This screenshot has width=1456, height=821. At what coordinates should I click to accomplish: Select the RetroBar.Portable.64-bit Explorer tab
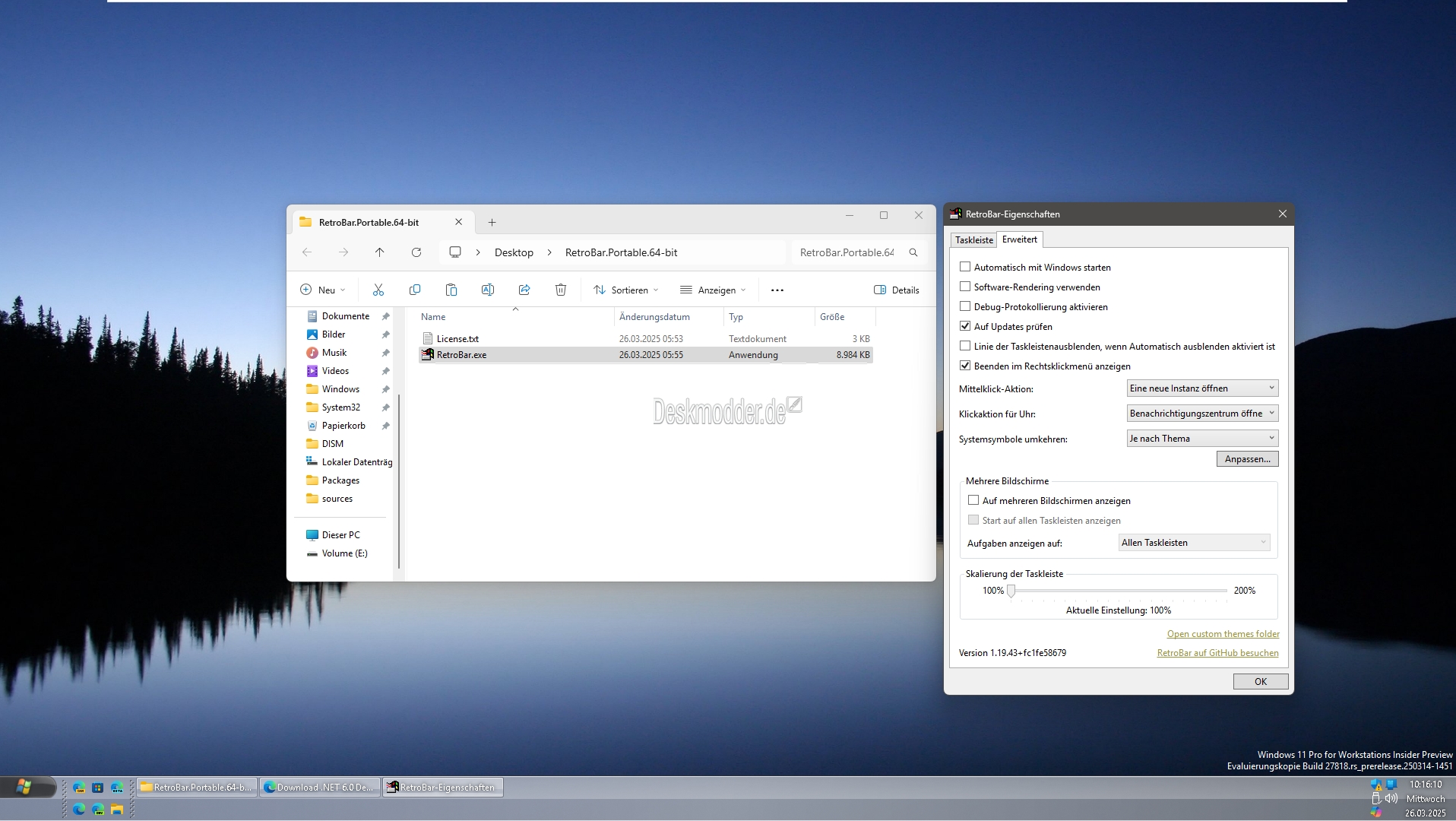(x=384, y=223)
